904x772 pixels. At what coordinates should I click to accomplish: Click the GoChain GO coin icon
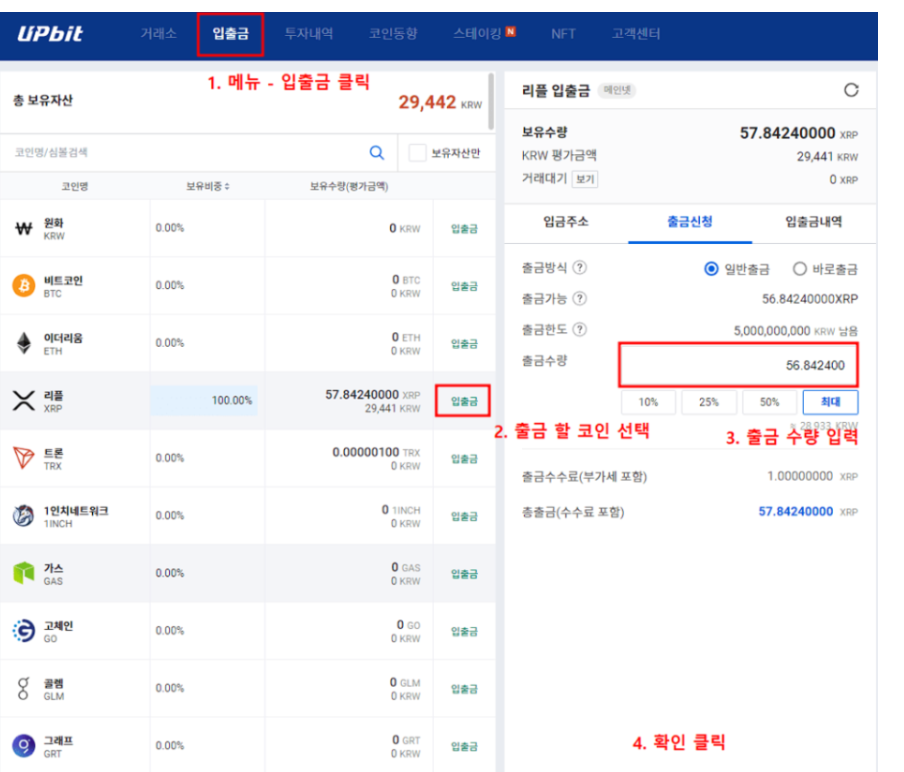click(x=24, y=631)
